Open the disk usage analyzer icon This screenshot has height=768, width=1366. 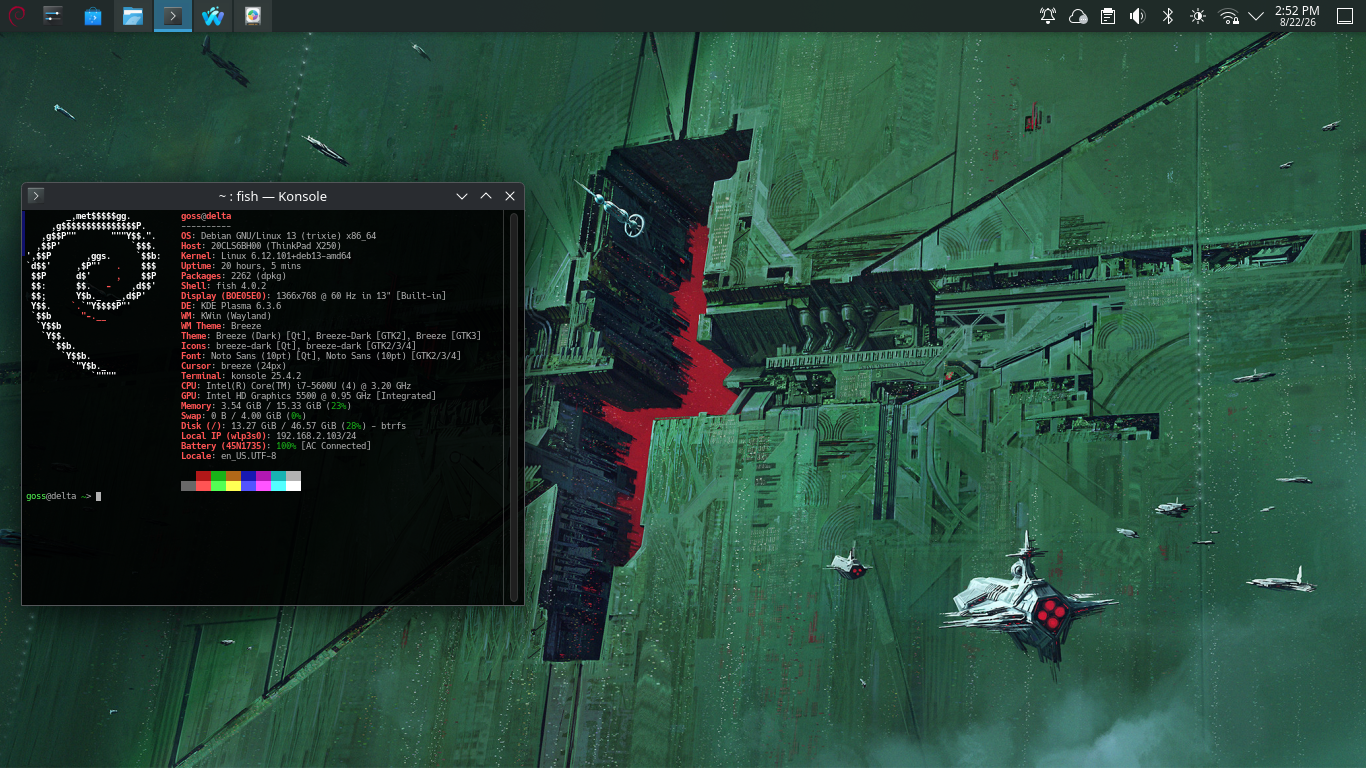(x=253, y=16)
